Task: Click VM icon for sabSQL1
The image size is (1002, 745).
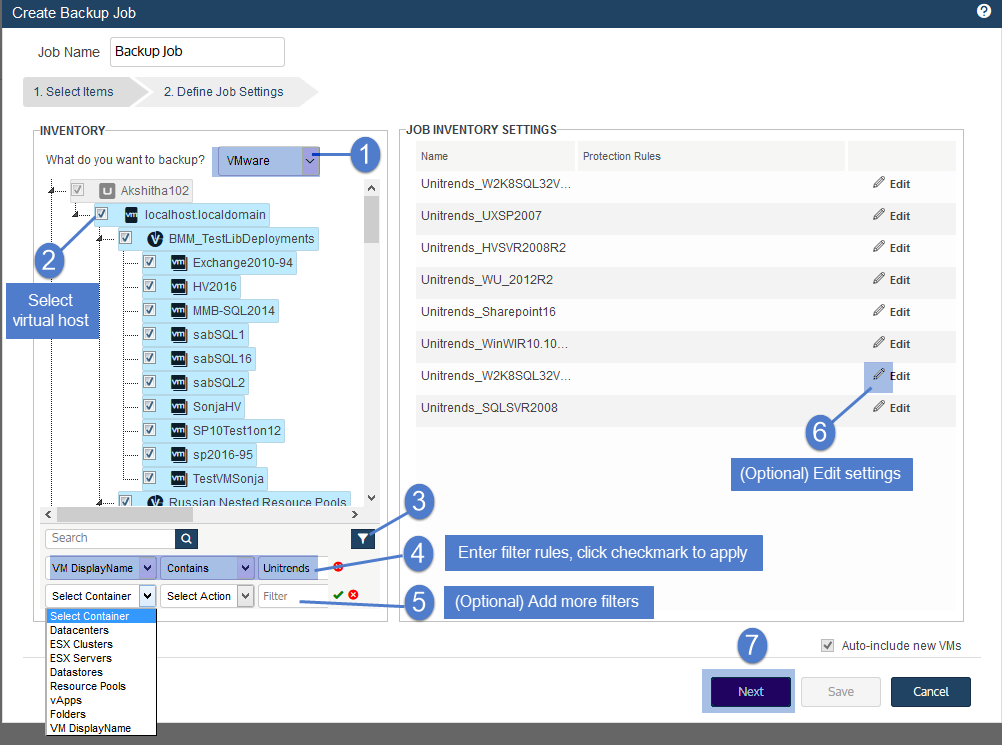Action: coord(179,335)
